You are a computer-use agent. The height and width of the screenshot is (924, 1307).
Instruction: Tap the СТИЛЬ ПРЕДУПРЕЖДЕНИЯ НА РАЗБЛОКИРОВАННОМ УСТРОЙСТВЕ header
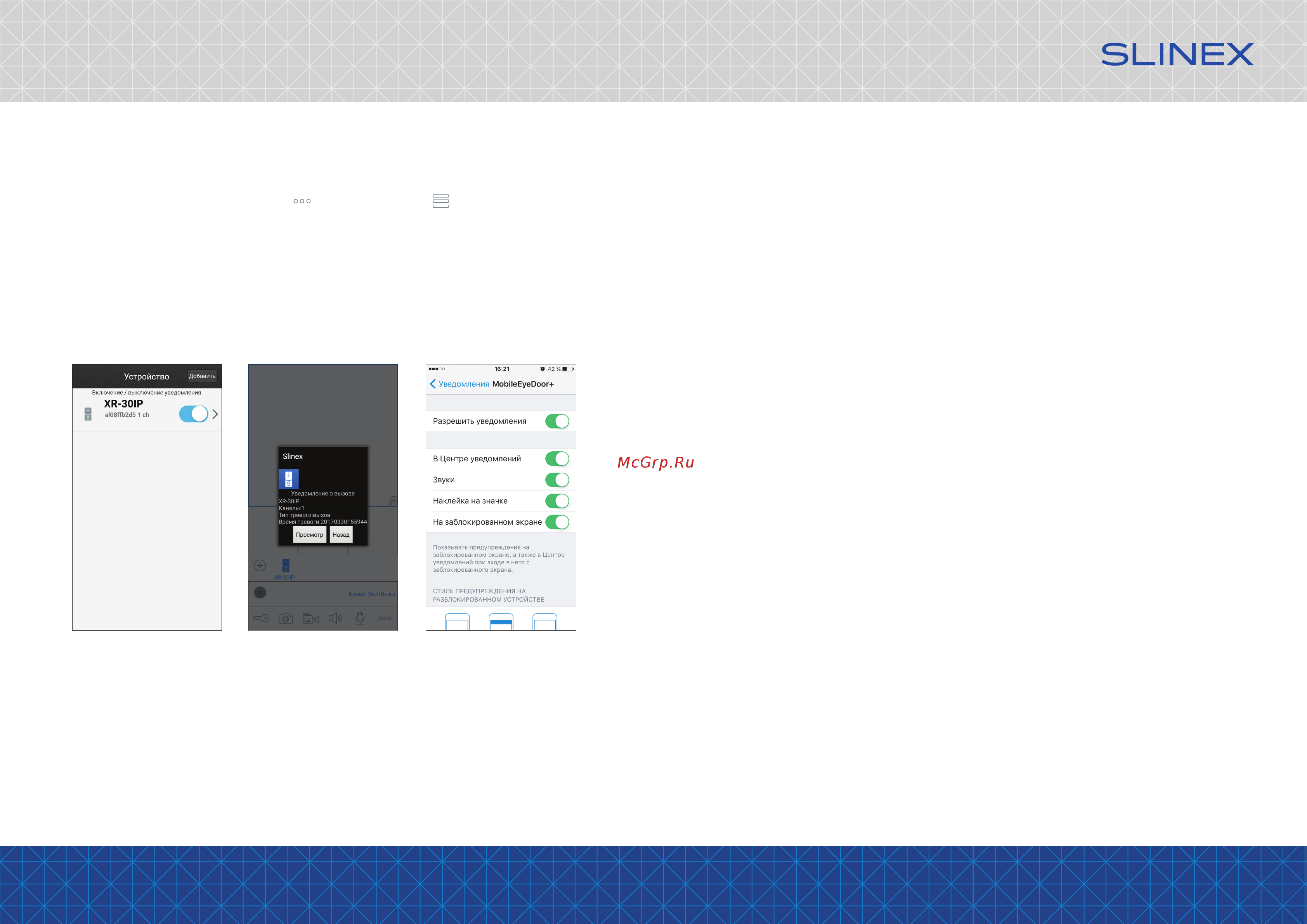click(489, 596)
